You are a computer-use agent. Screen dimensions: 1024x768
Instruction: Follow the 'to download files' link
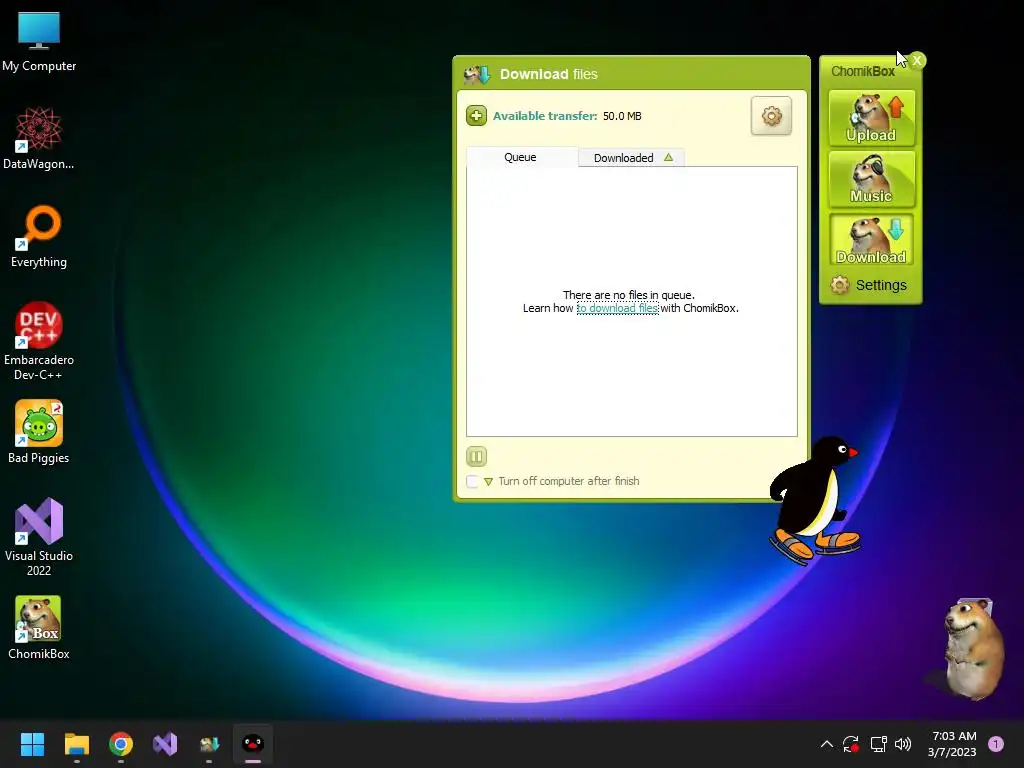tap(617, 308)
